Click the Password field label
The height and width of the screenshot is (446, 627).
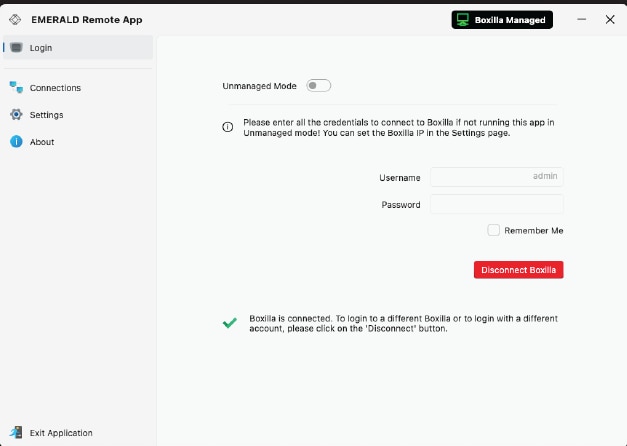tap(401, 205)
